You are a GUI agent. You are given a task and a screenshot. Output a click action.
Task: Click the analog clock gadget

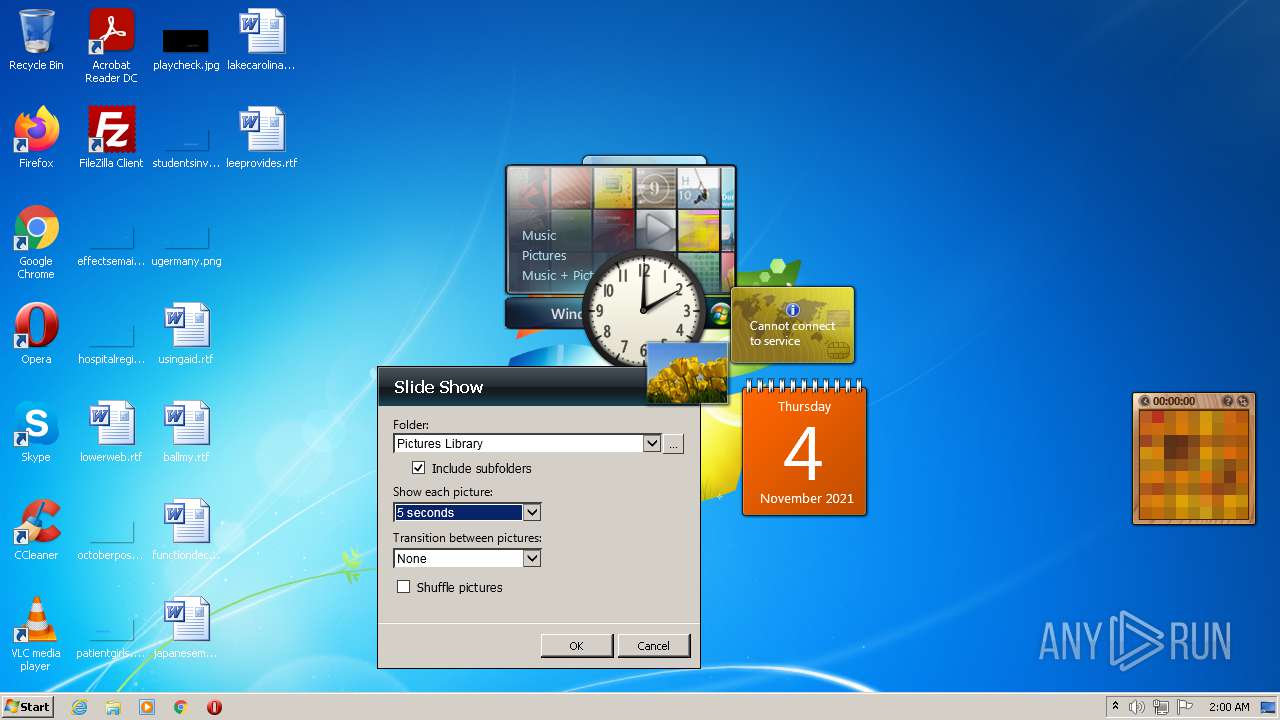pos(644,310)
